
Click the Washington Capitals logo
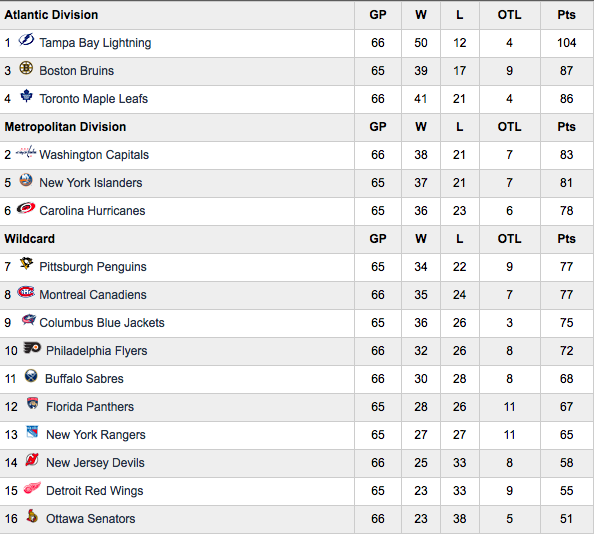tap(26, 152)
